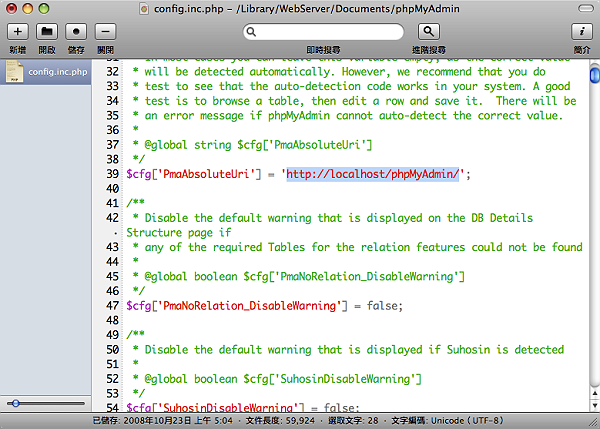Click the Close (minus) toolbar icon
This screenshot has height=429, width=600.
105,31
